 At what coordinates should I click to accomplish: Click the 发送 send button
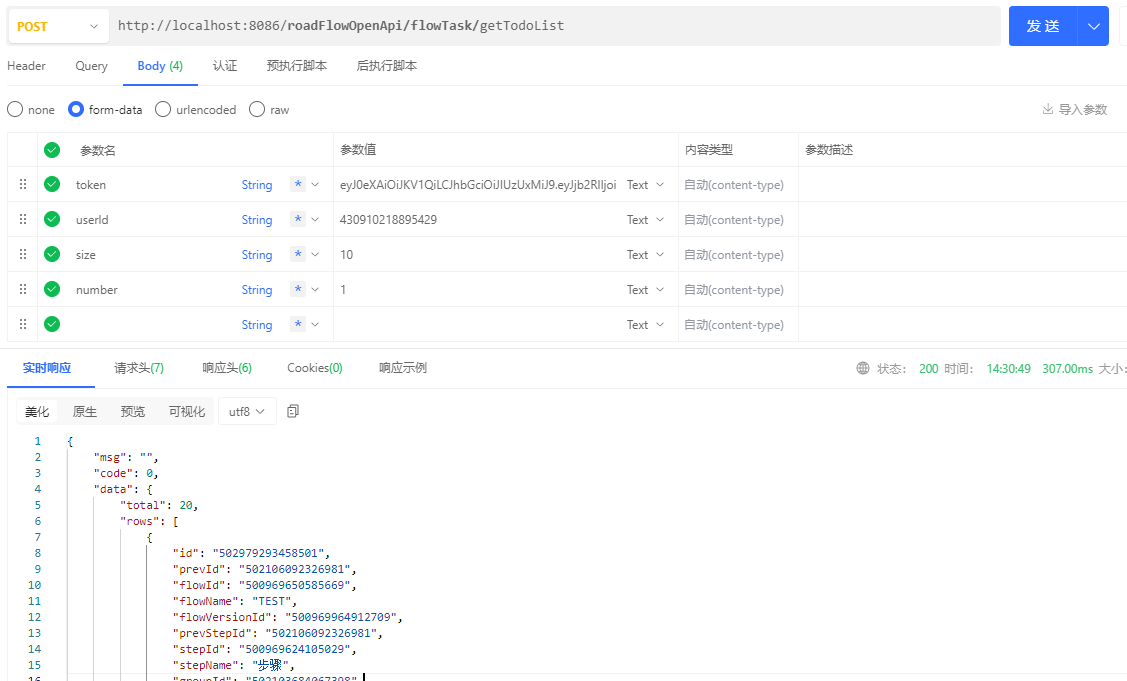click(1043, 26)
